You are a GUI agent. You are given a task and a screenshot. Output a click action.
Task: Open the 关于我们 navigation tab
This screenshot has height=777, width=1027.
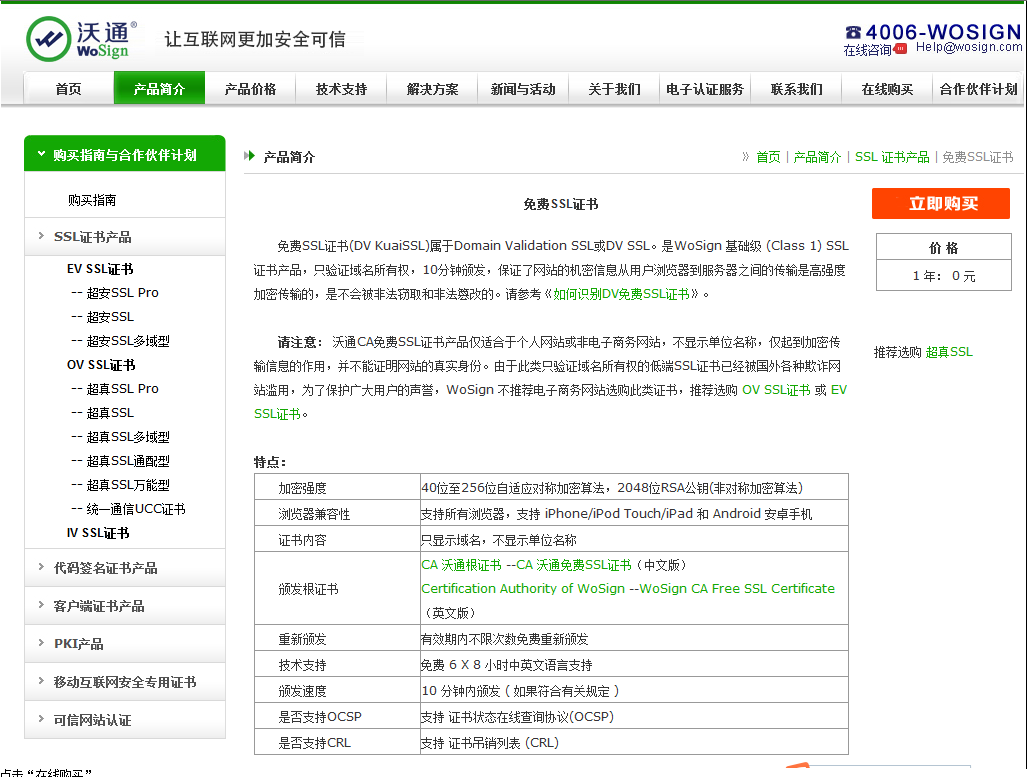(614, 88)
